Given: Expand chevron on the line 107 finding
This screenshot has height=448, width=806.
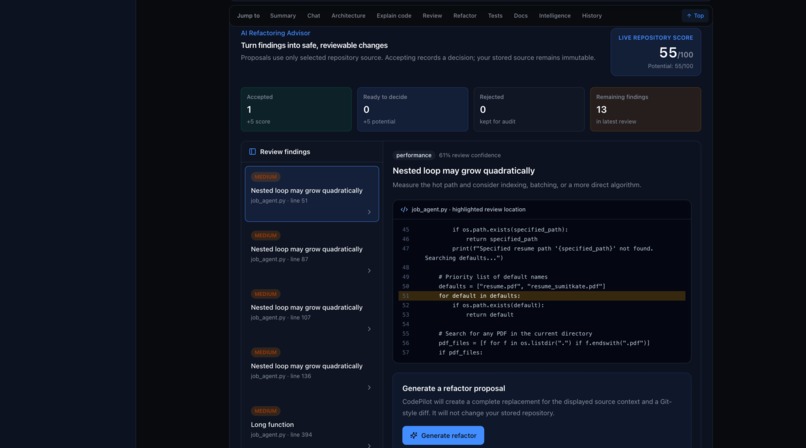Looking at the screenshot, I should [369, 329].
